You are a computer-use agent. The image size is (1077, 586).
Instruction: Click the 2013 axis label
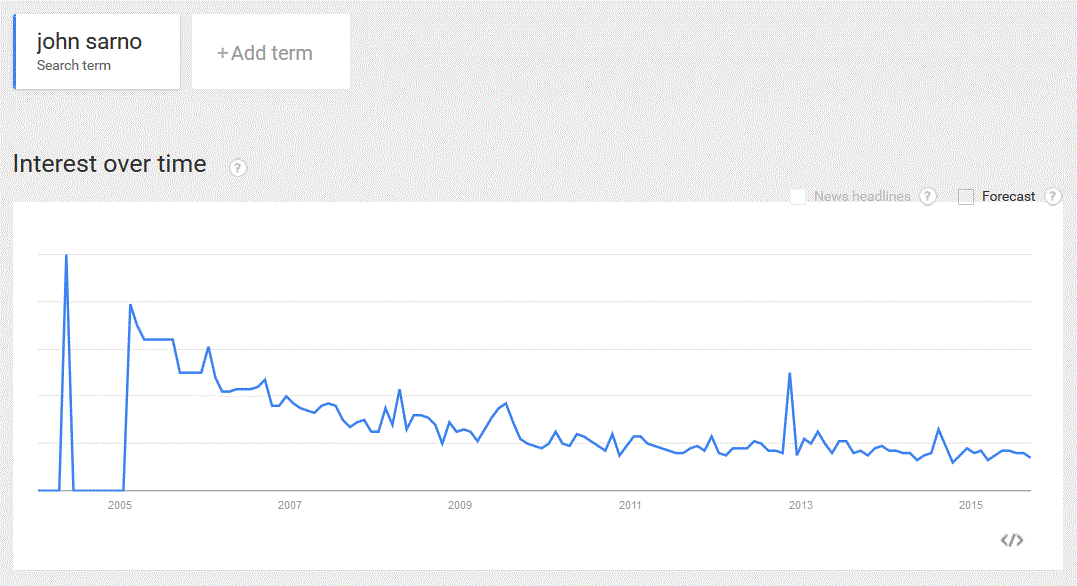coord(800,505)
